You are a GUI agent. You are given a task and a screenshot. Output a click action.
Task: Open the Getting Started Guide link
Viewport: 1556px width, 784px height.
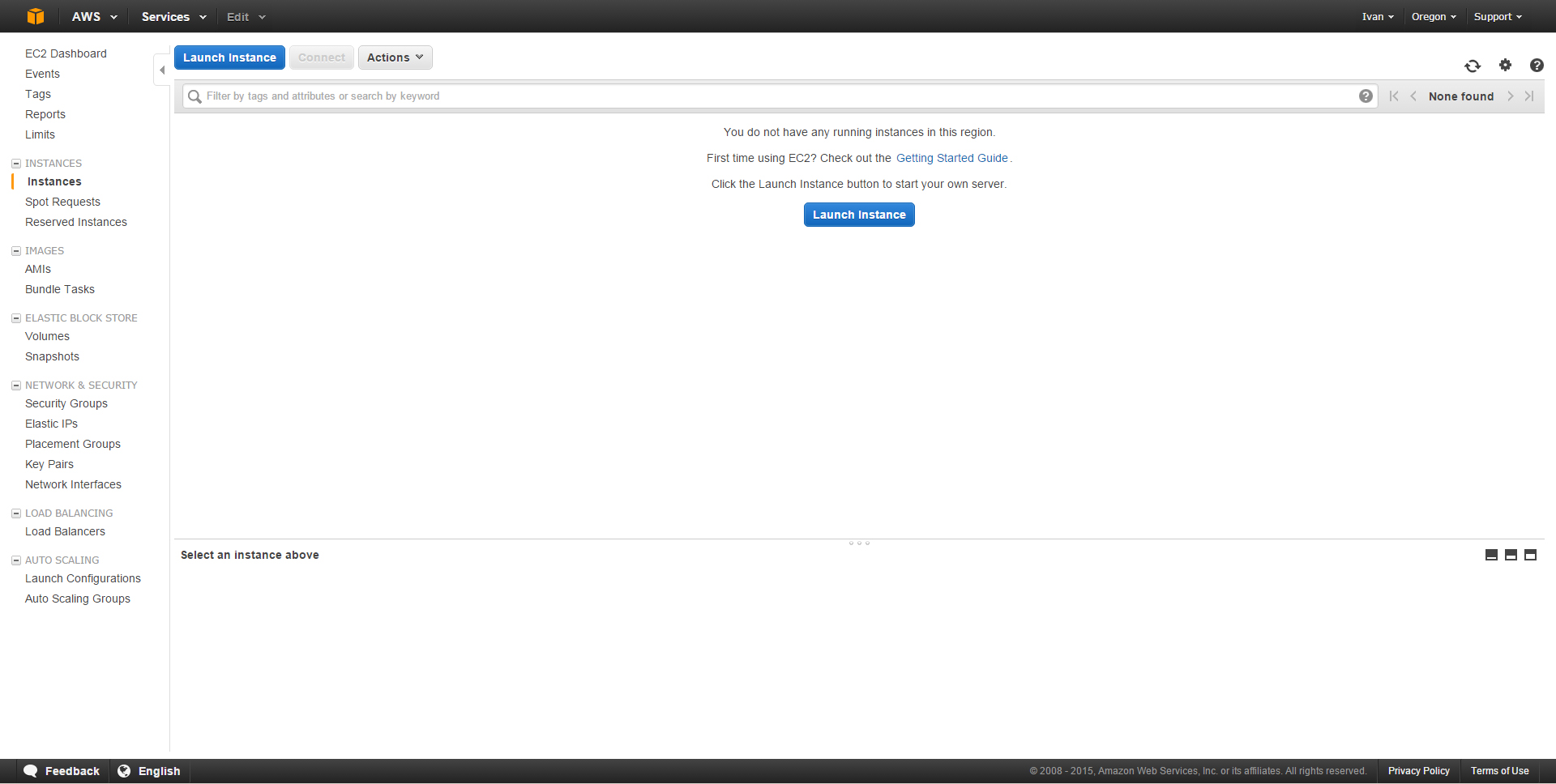pos(951,158)
